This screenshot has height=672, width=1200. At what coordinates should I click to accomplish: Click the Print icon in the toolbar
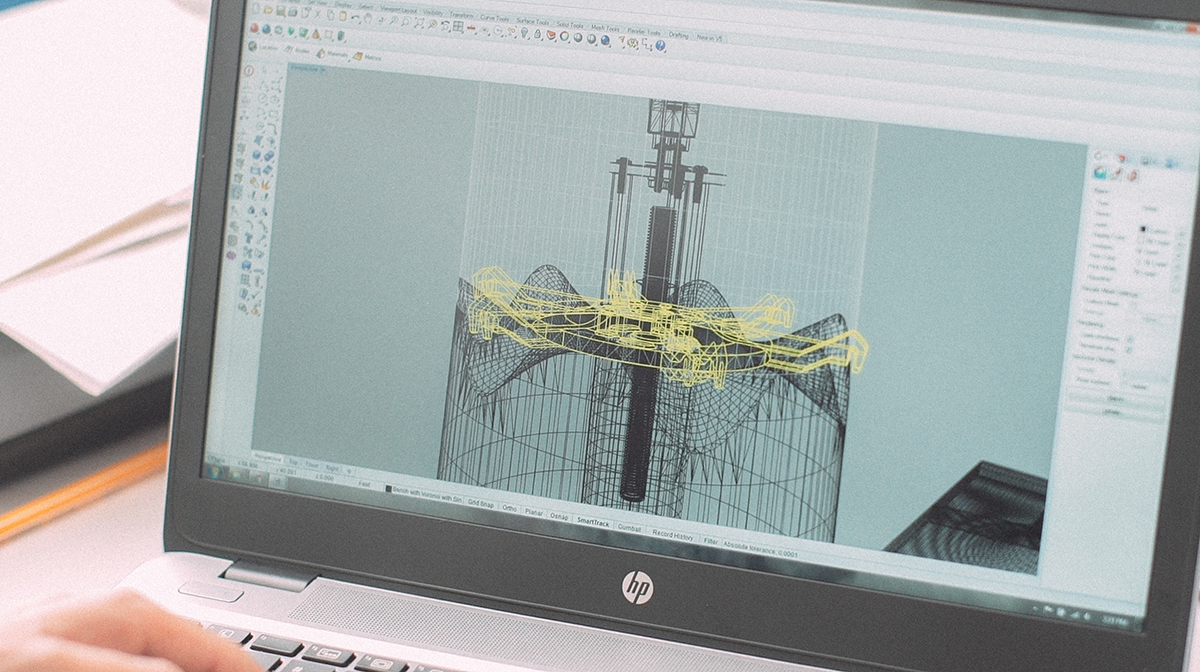(x=292, y=12)
